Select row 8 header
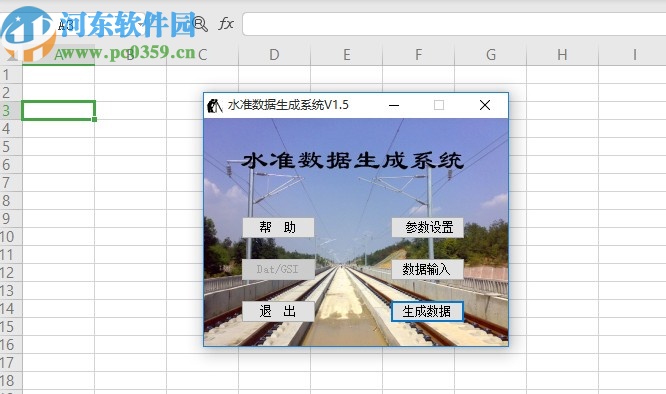 click(x=11, y=200)
